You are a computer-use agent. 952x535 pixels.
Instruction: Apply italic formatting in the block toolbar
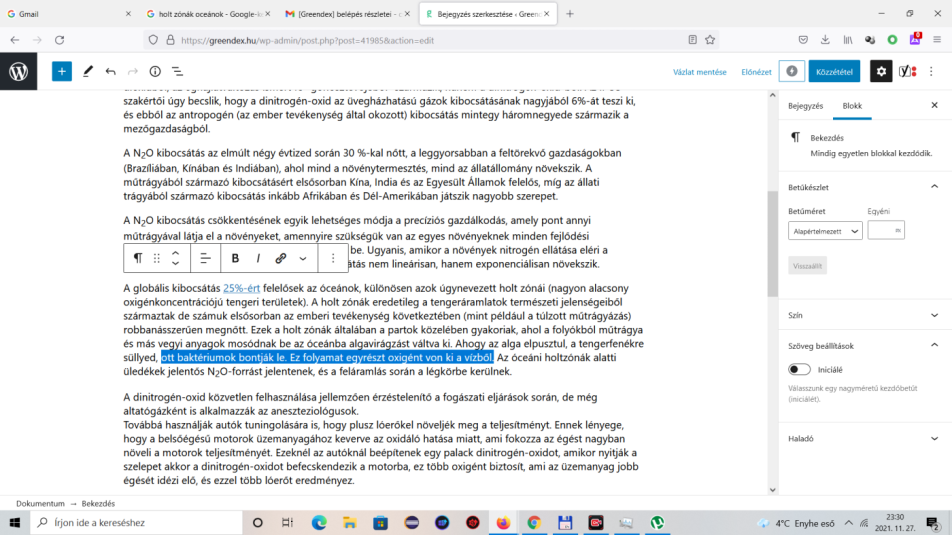[258, 258]
